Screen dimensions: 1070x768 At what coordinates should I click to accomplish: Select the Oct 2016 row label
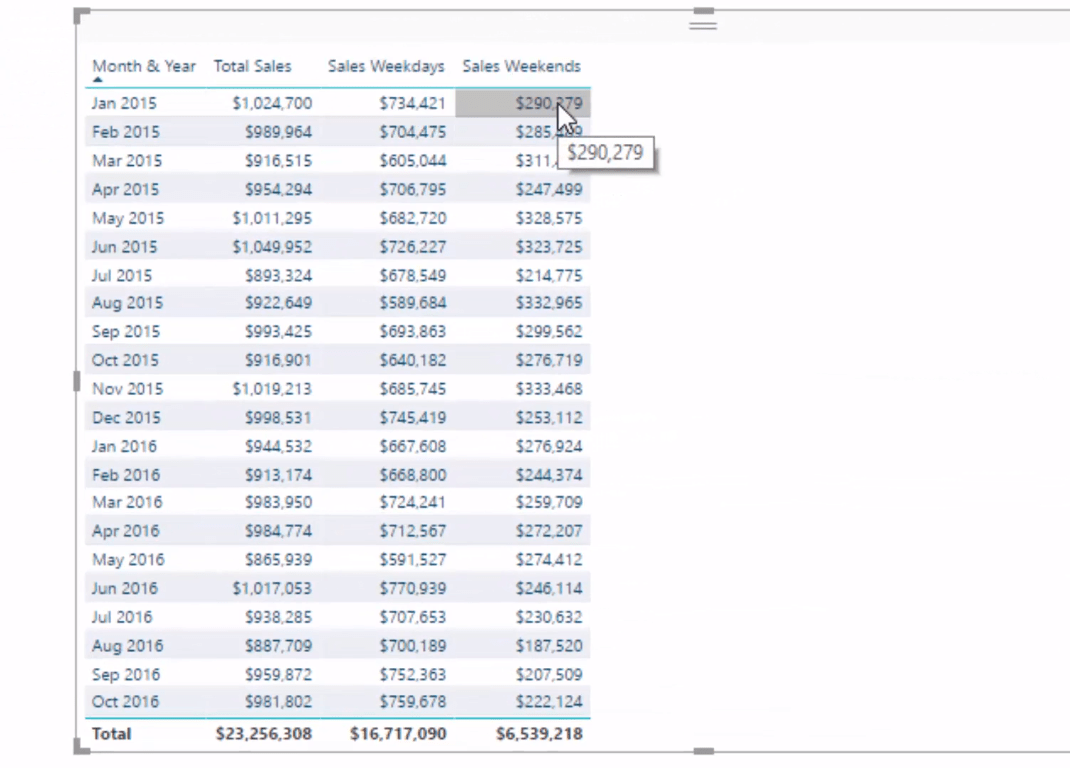coord(125,701)
